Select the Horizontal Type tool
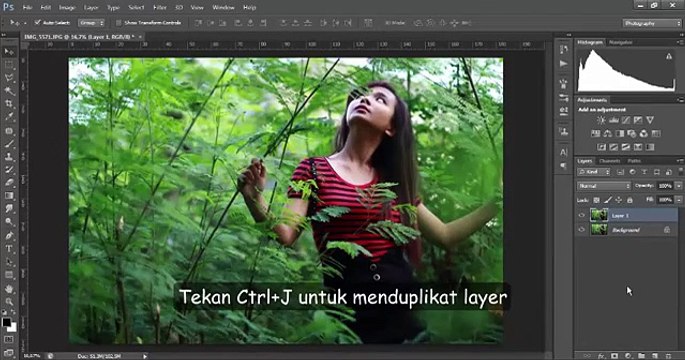 pyautogui.click(x=9, y=249)
